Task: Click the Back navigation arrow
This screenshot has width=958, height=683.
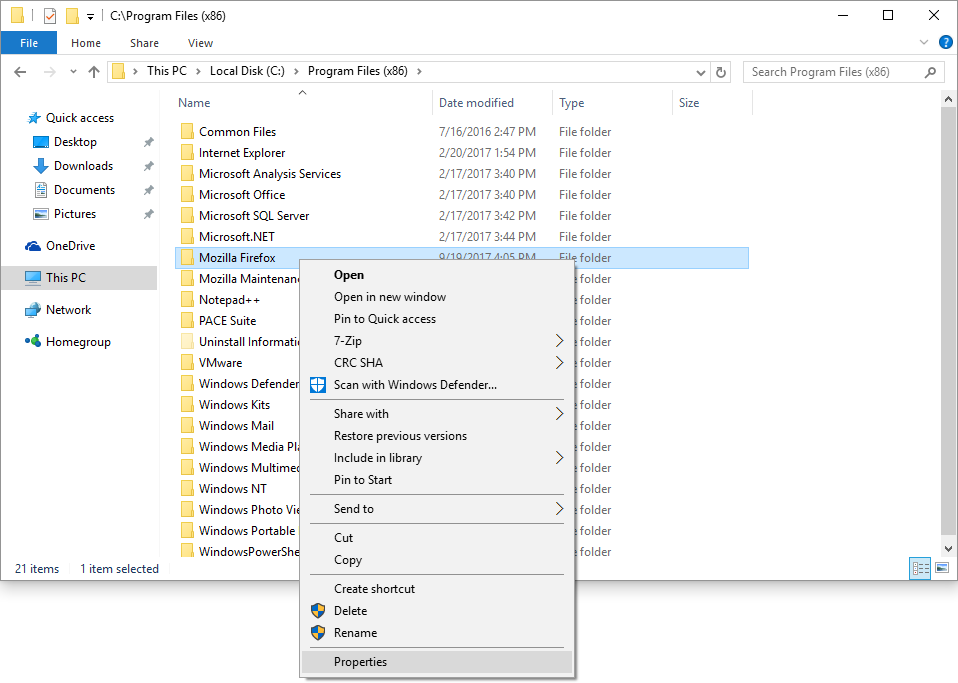Action: 20,72
